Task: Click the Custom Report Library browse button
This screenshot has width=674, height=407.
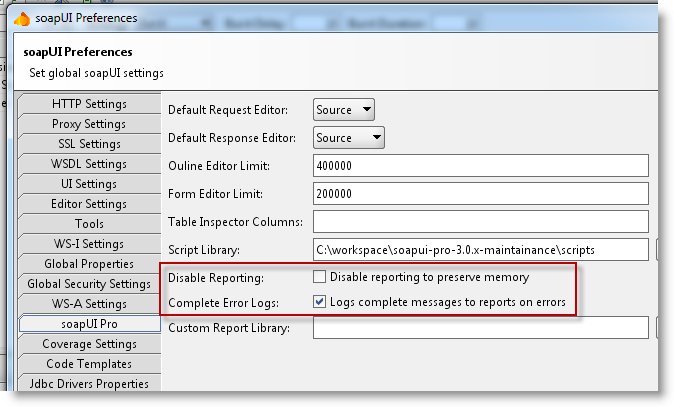Action: [657, 327]
